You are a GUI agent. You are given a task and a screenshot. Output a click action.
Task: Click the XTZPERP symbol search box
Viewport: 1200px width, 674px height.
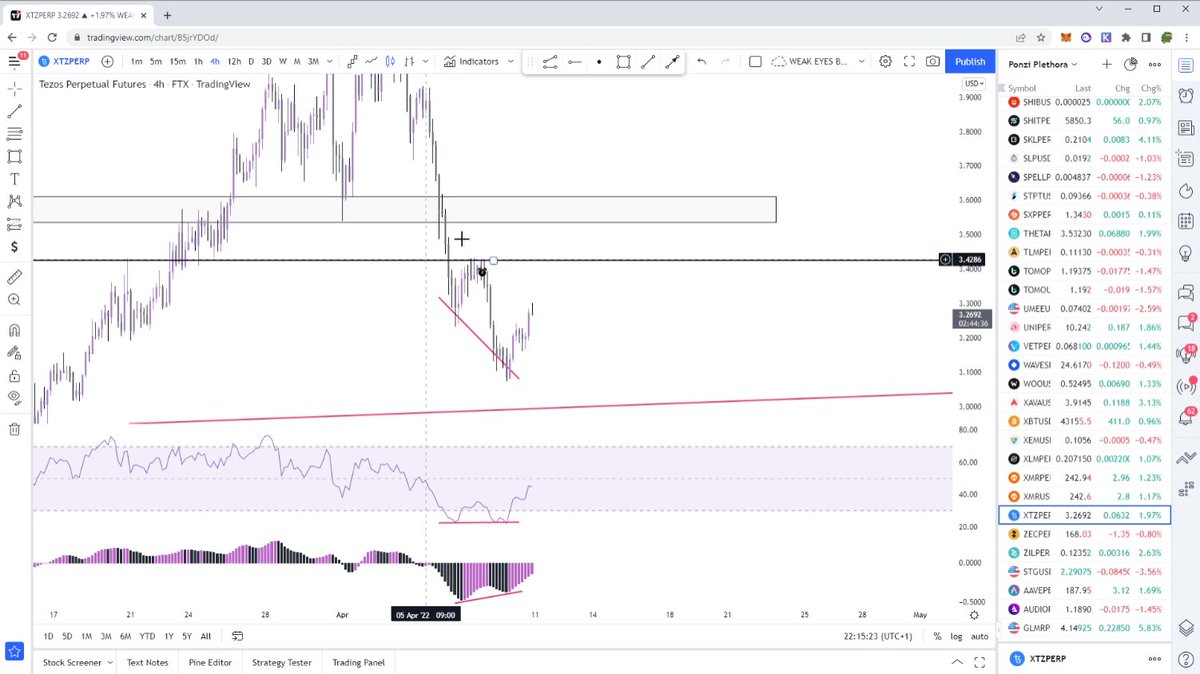point(66,61)
